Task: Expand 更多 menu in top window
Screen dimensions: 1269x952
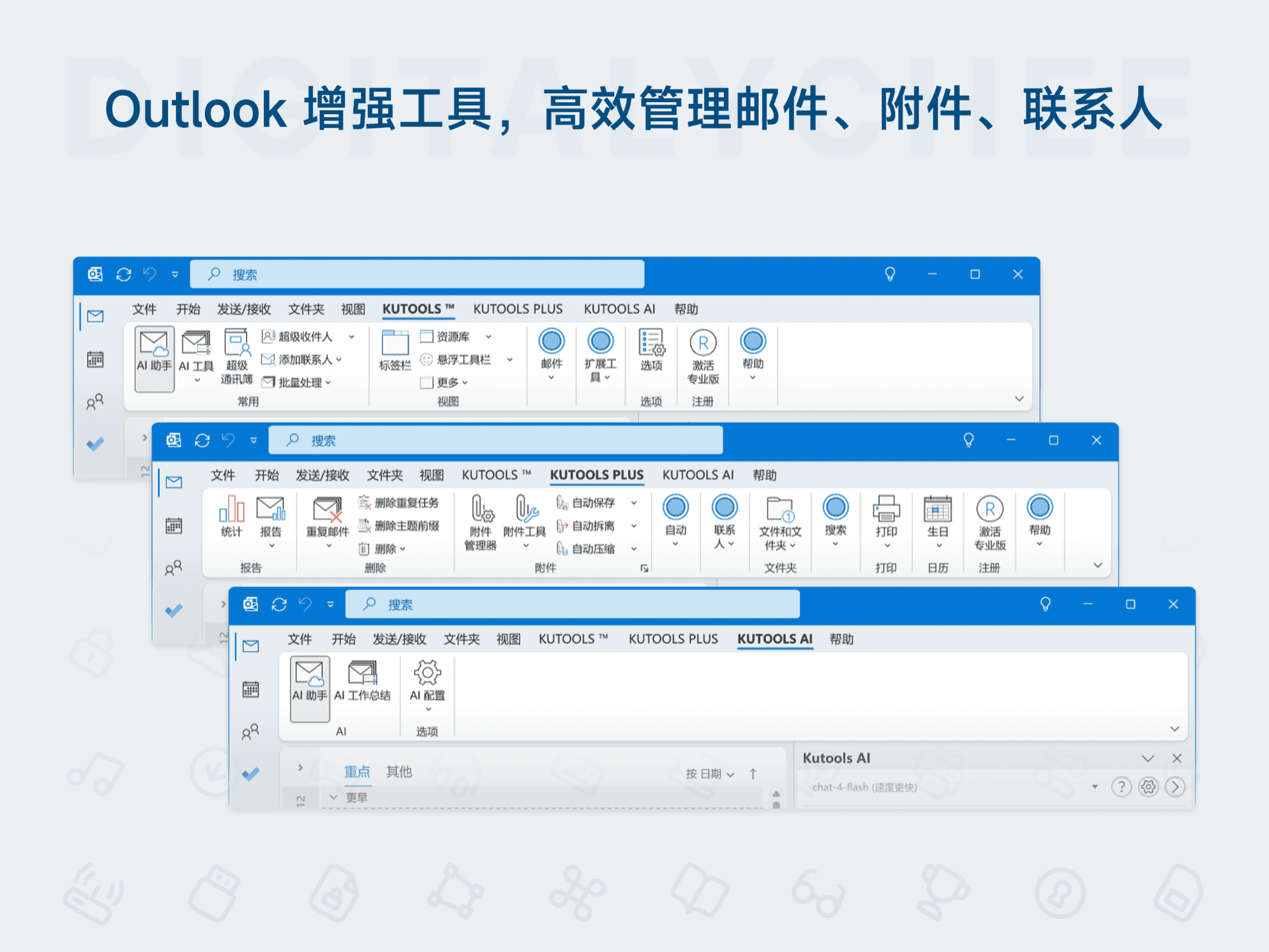Action: 444,382
